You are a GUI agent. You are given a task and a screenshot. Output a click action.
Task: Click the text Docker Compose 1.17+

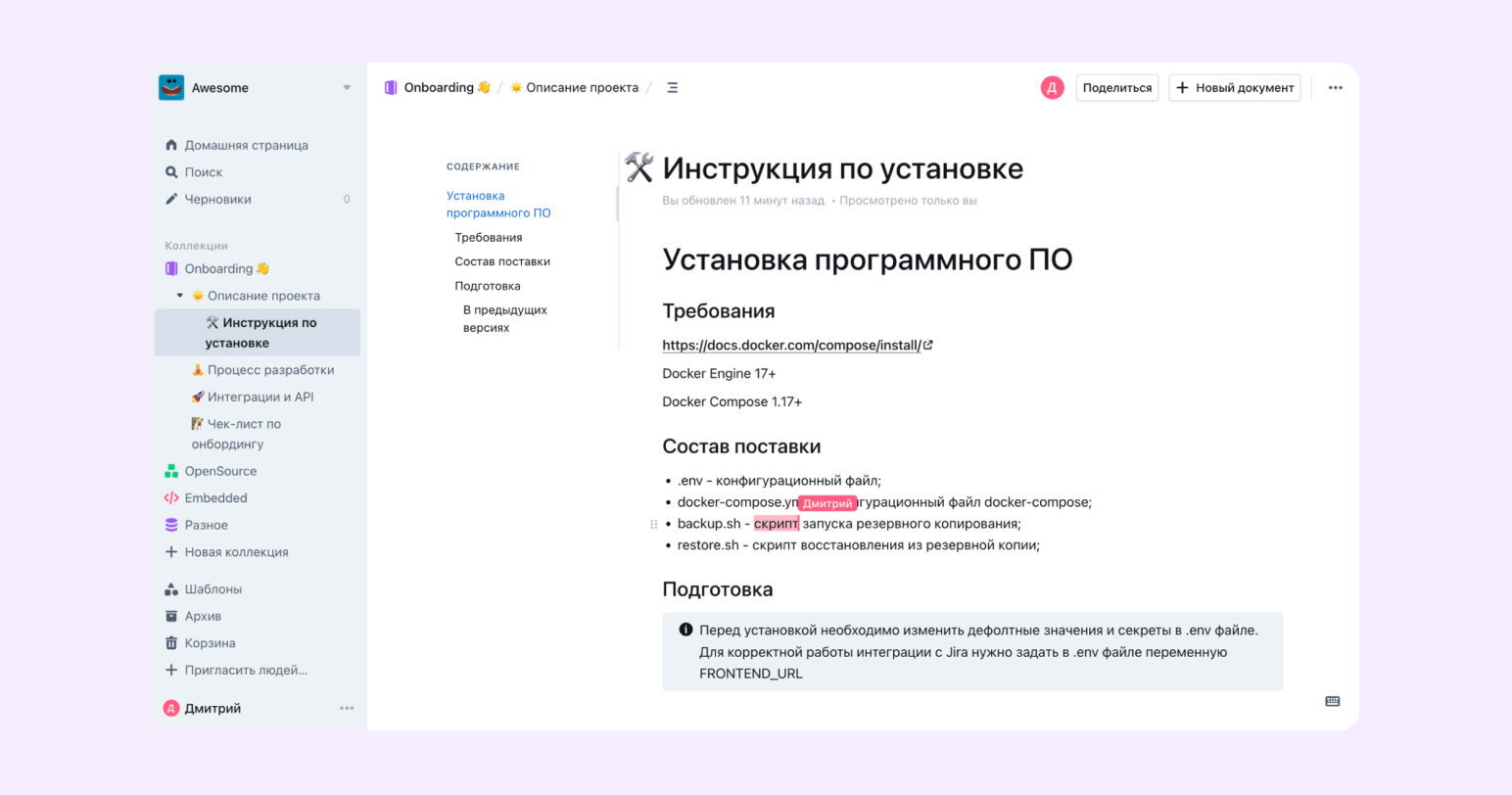click(732, 401)
